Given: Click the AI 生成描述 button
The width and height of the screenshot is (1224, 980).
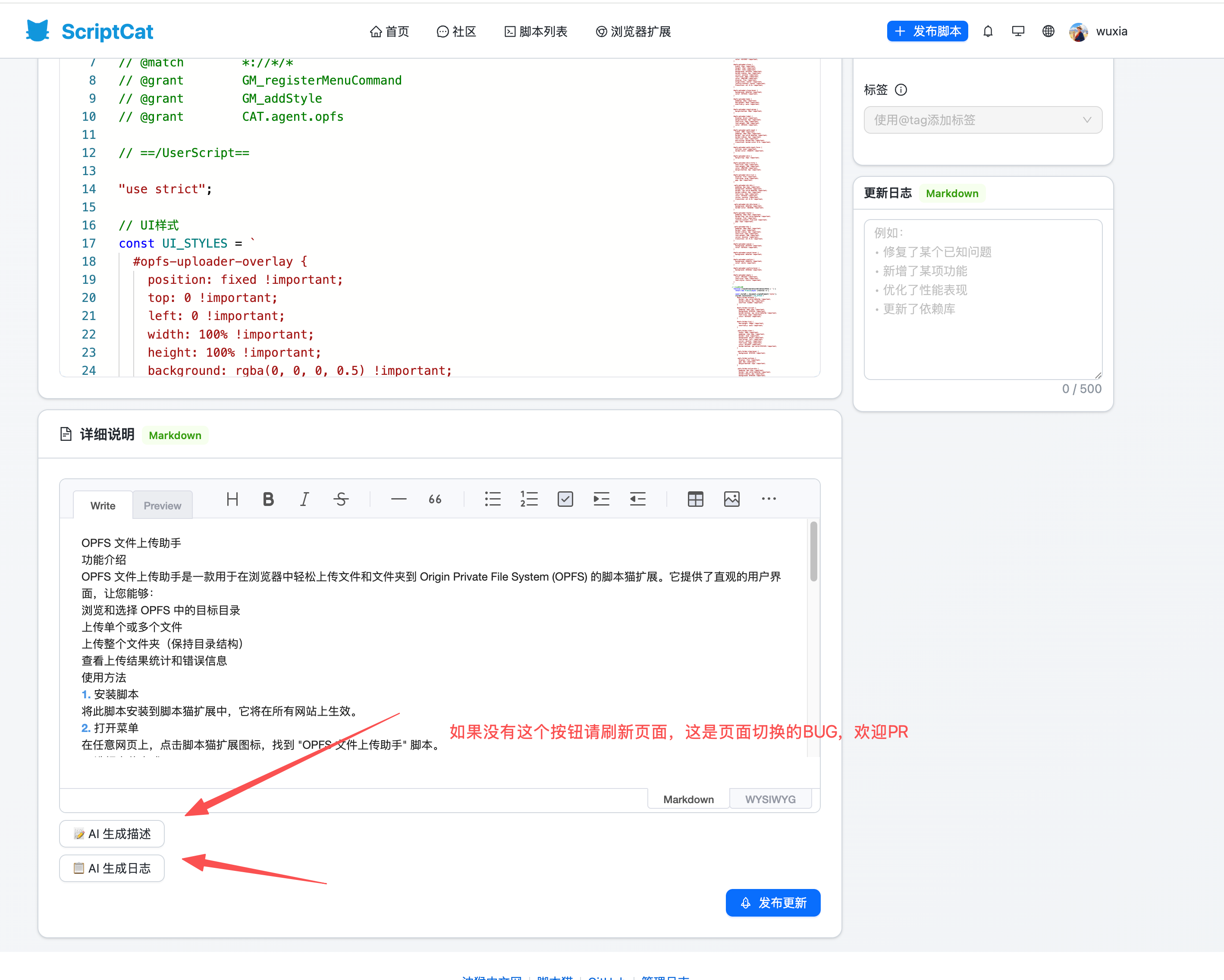Looking at the screenshot, I should 112,833.
